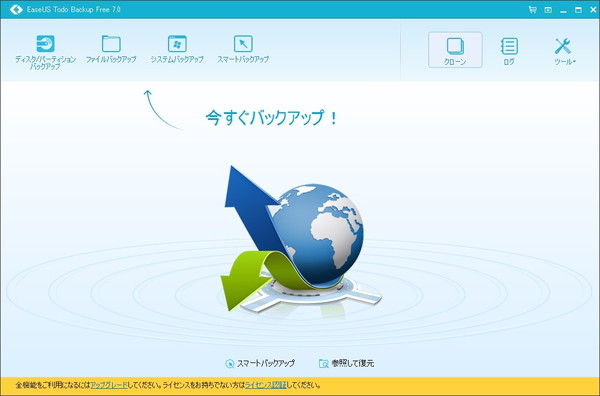Click the shopping cart icon in title bar
Viewport: 600px width, 396px height.
click(532, 10)
